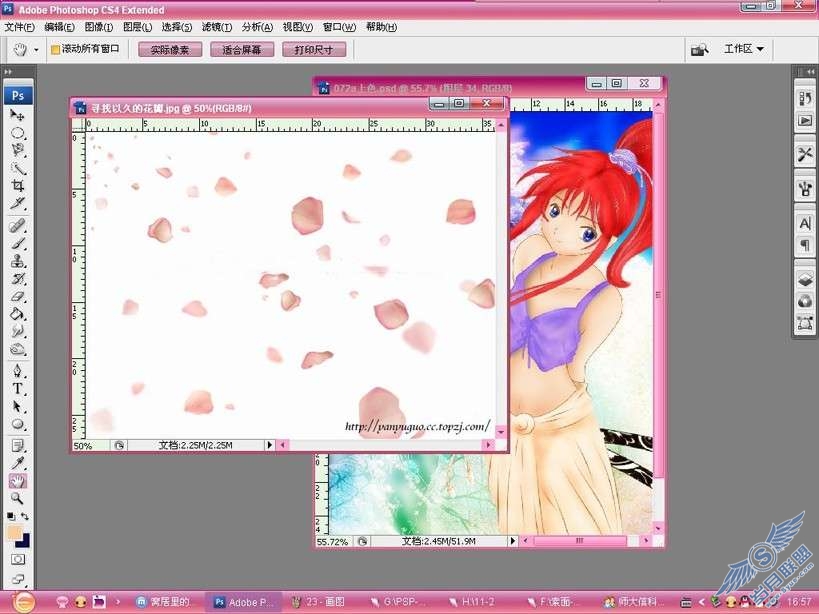Select the Elliptical Marquee tool
Image resolution: width=819 pixels, height=614 pixels.
(x=17, y=133)
